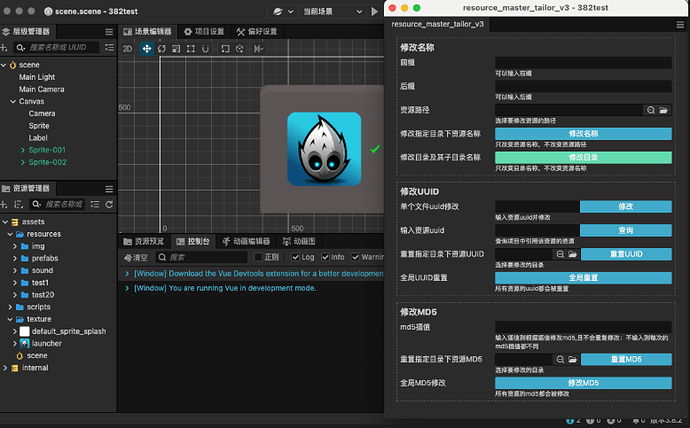Screen dimensions: 690x428
Task: Open the 资源管理器 panel menu
Action: coord(109,189)
